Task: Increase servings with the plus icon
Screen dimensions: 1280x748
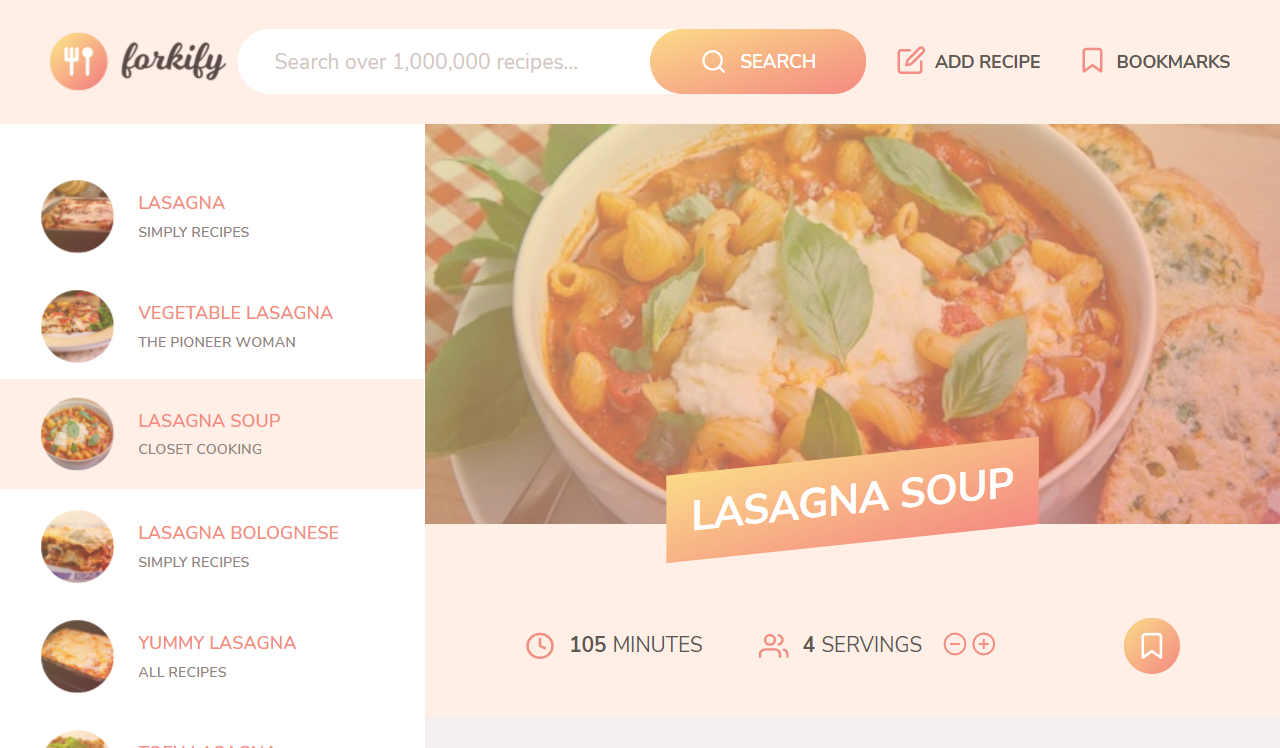Action: (x=984, y=644)
